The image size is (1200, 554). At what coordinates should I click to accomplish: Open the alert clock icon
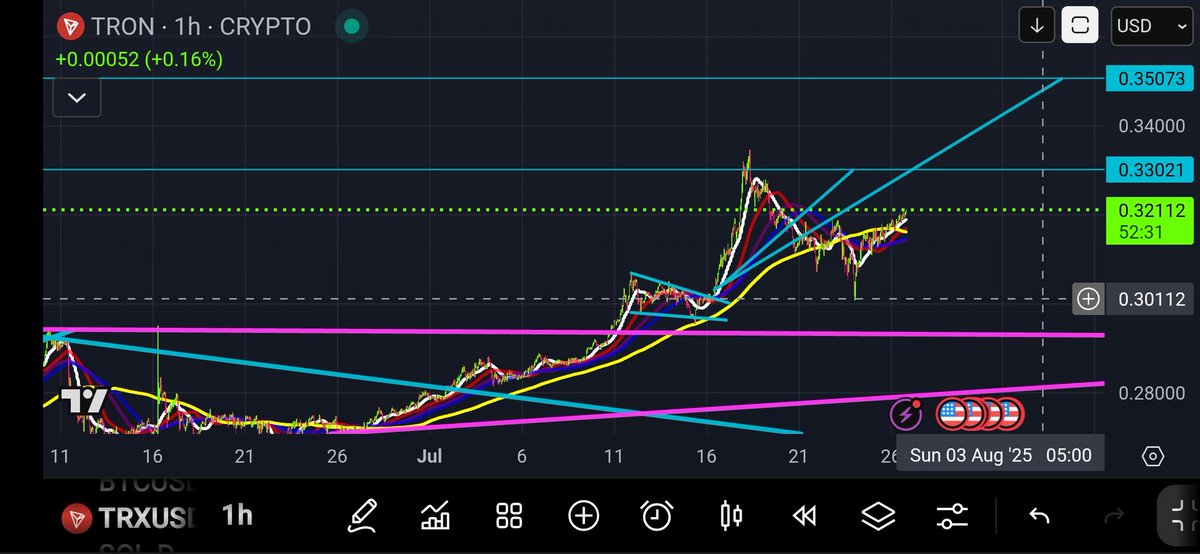(656, 516)
